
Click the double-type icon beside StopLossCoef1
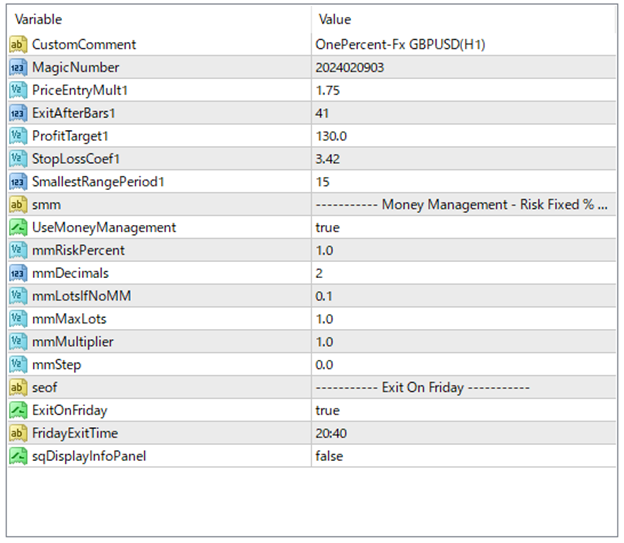tap(17, 158)
